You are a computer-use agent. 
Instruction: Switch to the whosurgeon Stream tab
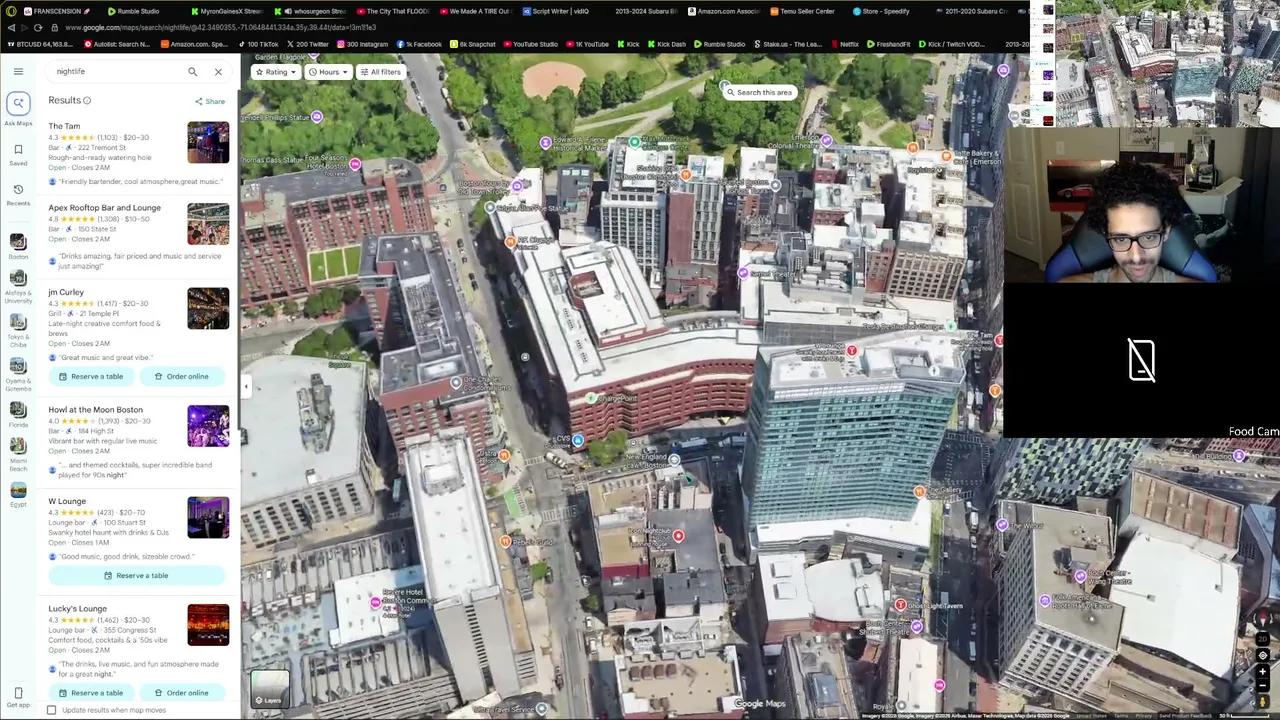(x=312, y=11)
